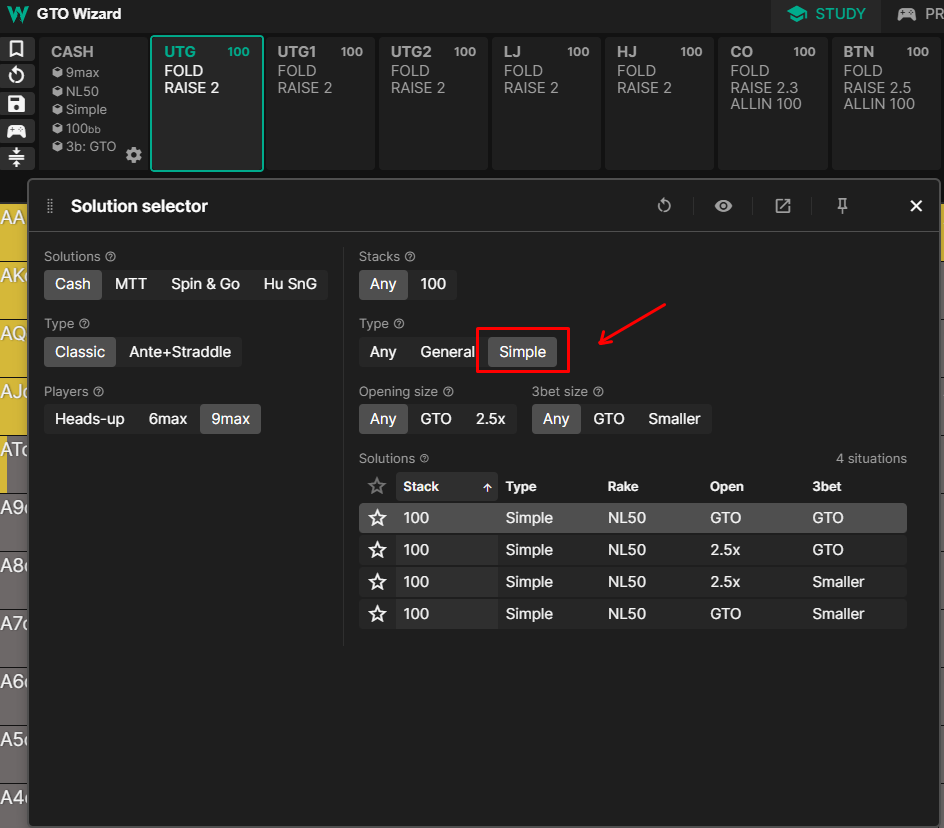Select the UTG1 position card
The image size is (944, 828).
click(320, 104)
